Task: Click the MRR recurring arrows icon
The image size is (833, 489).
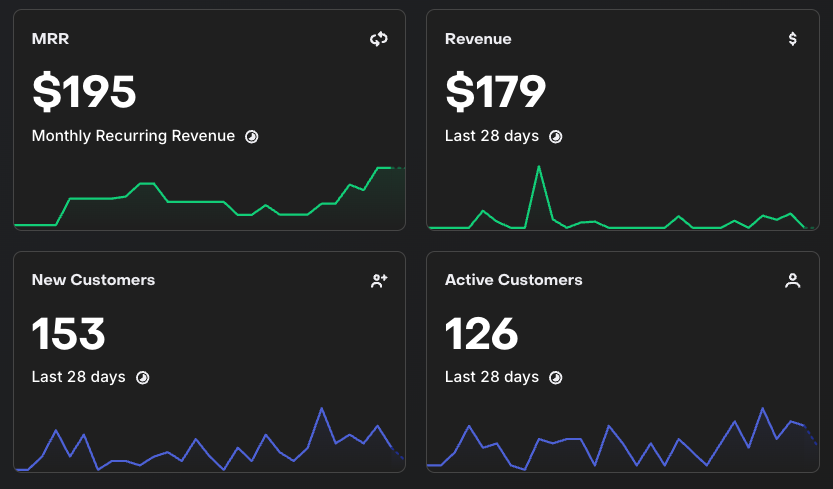Action: pyautogui.click(x=379, y=39)
